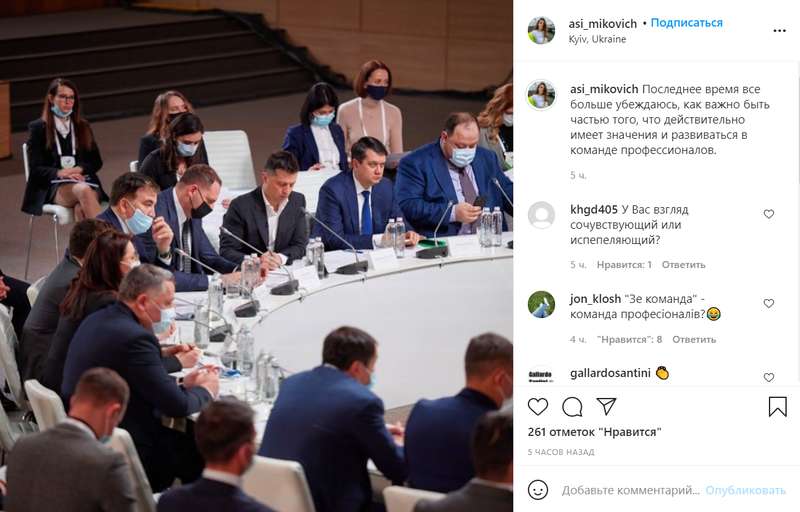Open the three-dot more options menu
The height and width of the screenshot is (512, 800).
780,31
